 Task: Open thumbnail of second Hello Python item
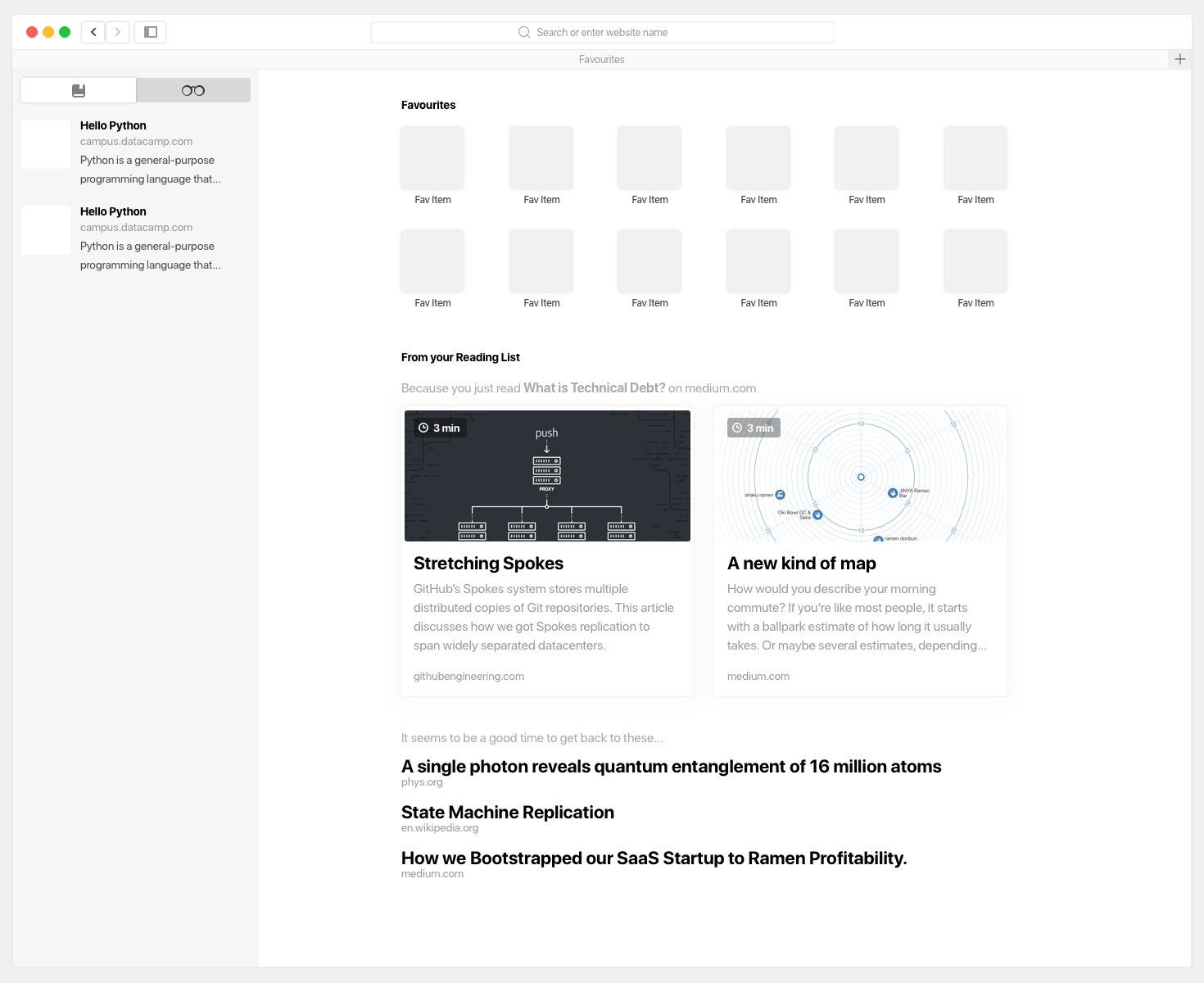46,230
